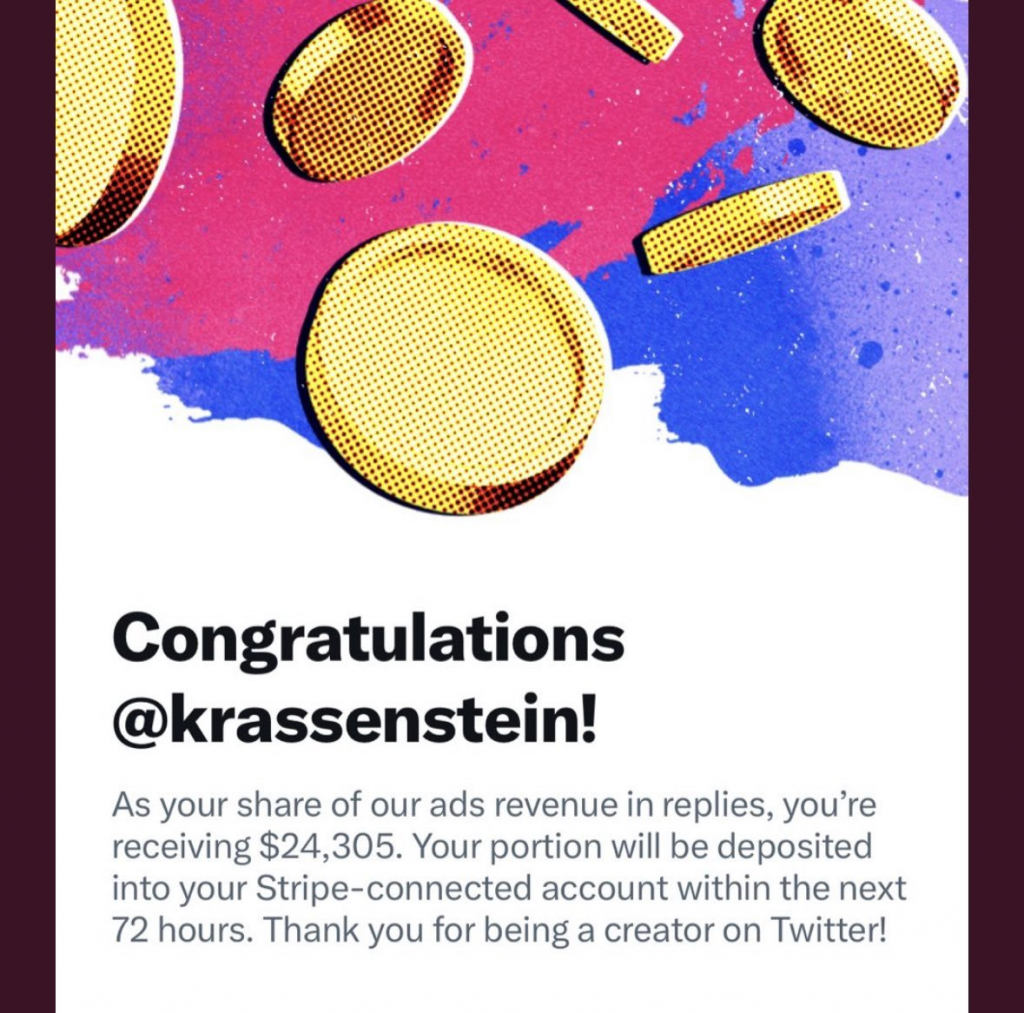
Task: Select the tilted oval coin at top middle
Action: (370, 89)
